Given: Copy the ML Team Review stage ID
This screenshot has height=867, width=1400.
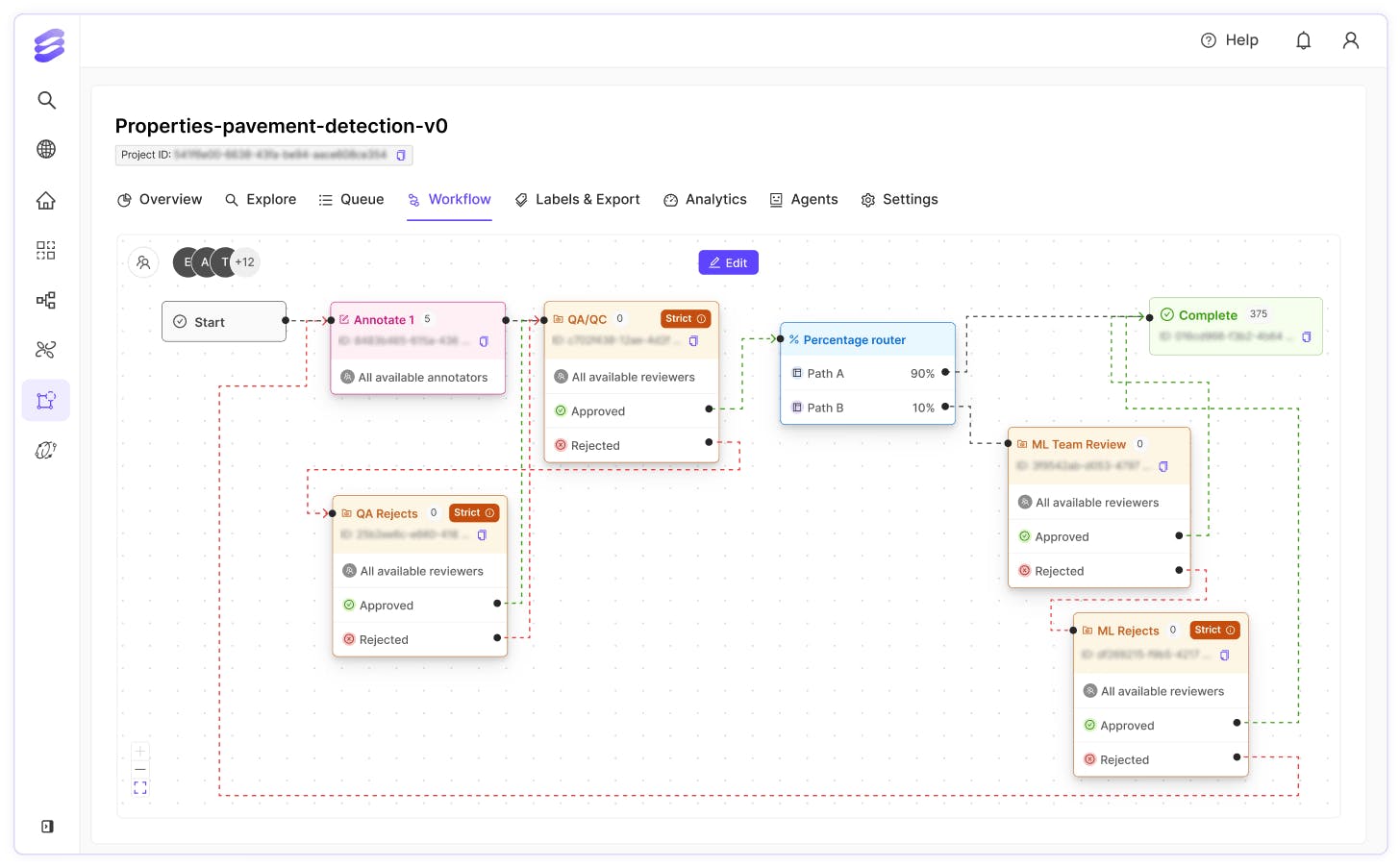Looking at the screenshot, I should tap(1163, 466).
